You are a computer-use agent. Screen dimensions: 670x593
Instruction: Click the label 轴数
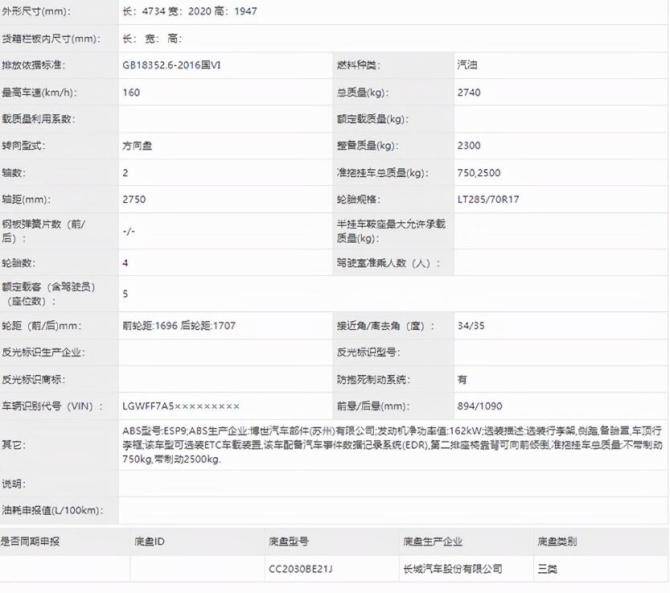pyautogui.click(x=14, y=173)
